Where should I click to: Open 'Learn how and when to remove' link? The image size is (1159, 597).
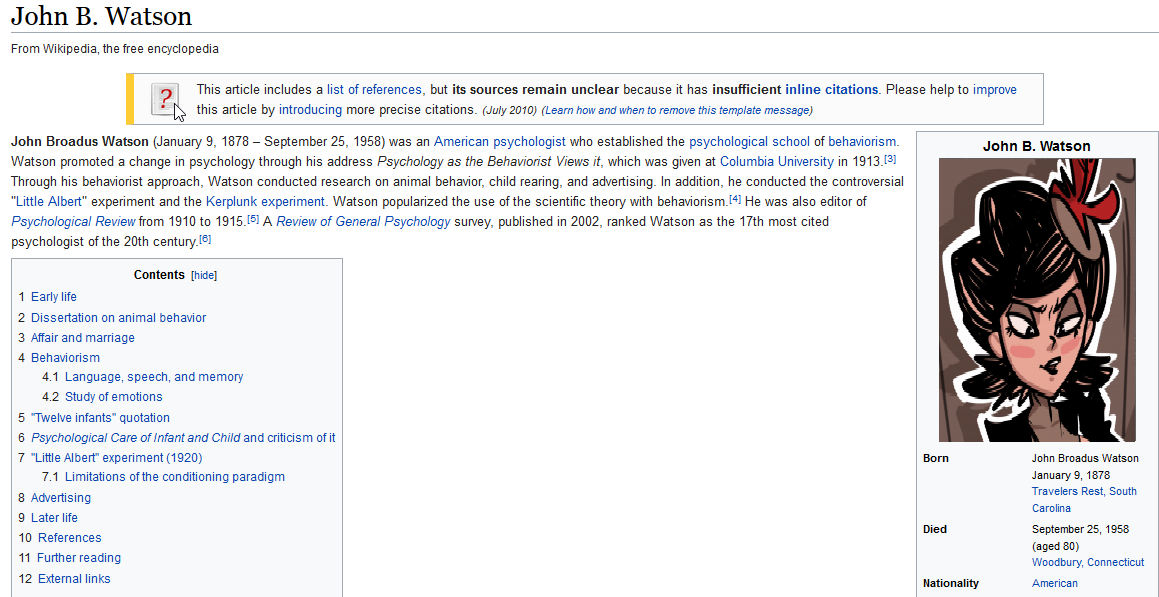coord(676,111)
